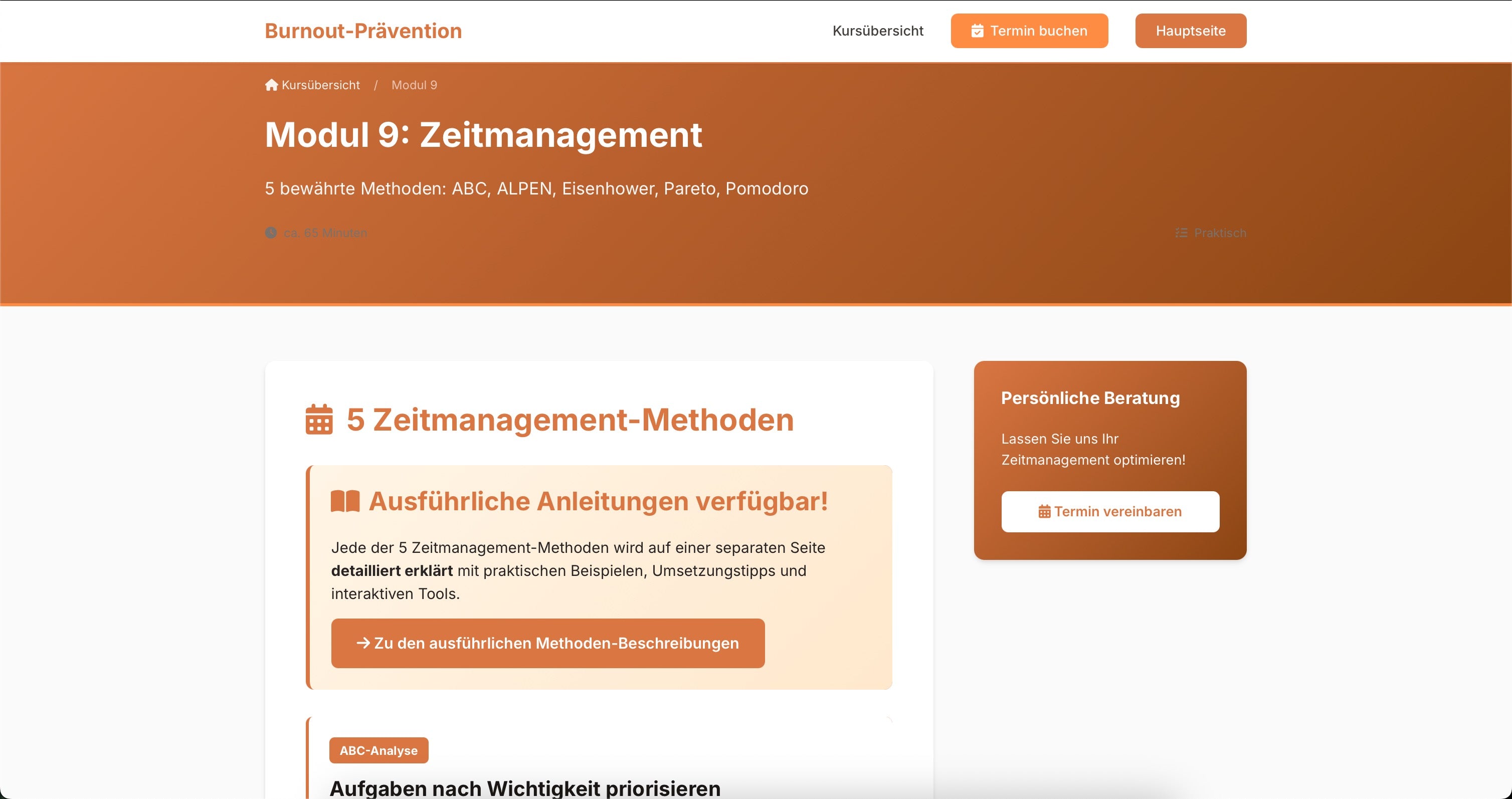
Task: Click Termin vereinbaren in the Persönliche Beratung card
Action: [x=1109, y=511]
